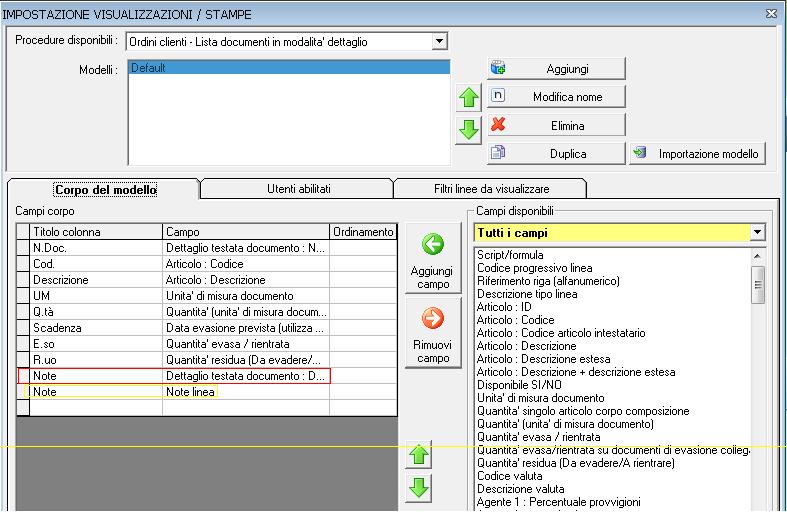The height and width of the screenshot is (512, 787).
Task: Select the UM row title cell
Action: coord(96,296)
